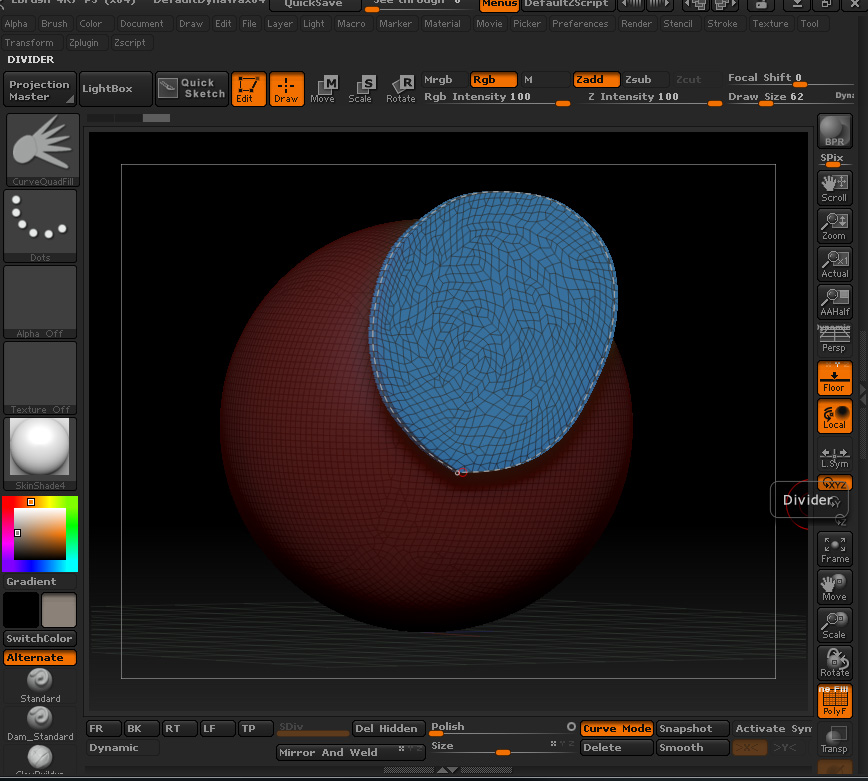
Task: Open the CurveQuadFill brush picker
Action: click(x=40, y=150)
